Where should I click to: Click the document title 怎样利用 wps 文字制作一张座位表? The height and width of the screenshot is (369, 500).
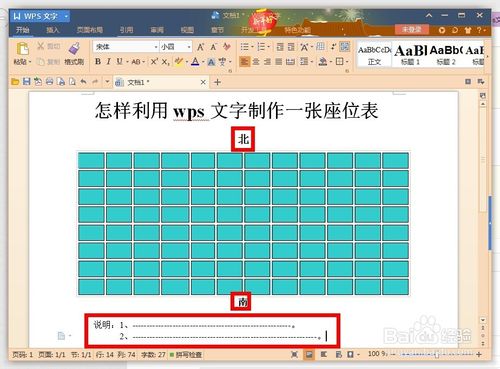(x=237, y=111)
